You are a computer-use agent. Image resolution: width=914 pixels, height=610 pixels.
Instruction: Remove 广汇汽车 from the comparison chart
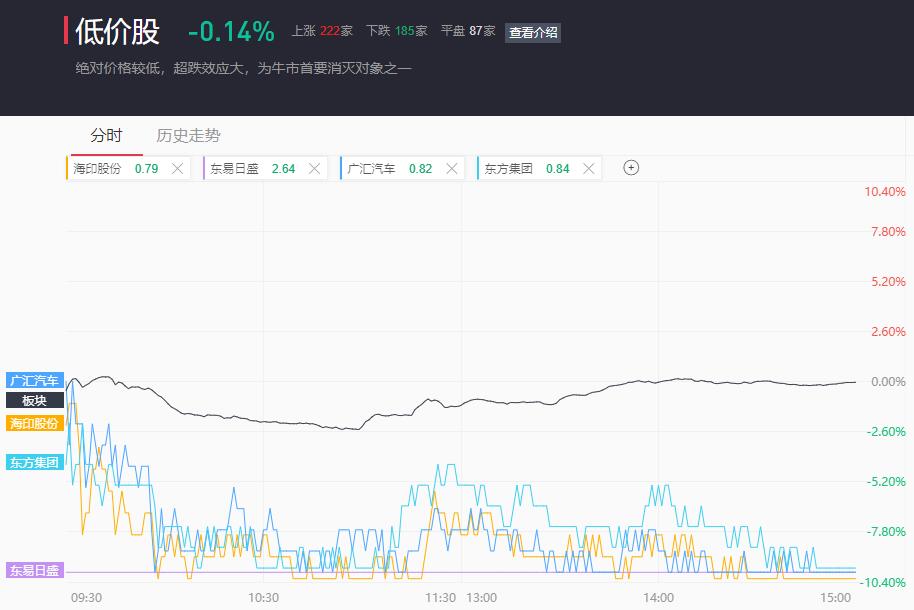[451, 168]
